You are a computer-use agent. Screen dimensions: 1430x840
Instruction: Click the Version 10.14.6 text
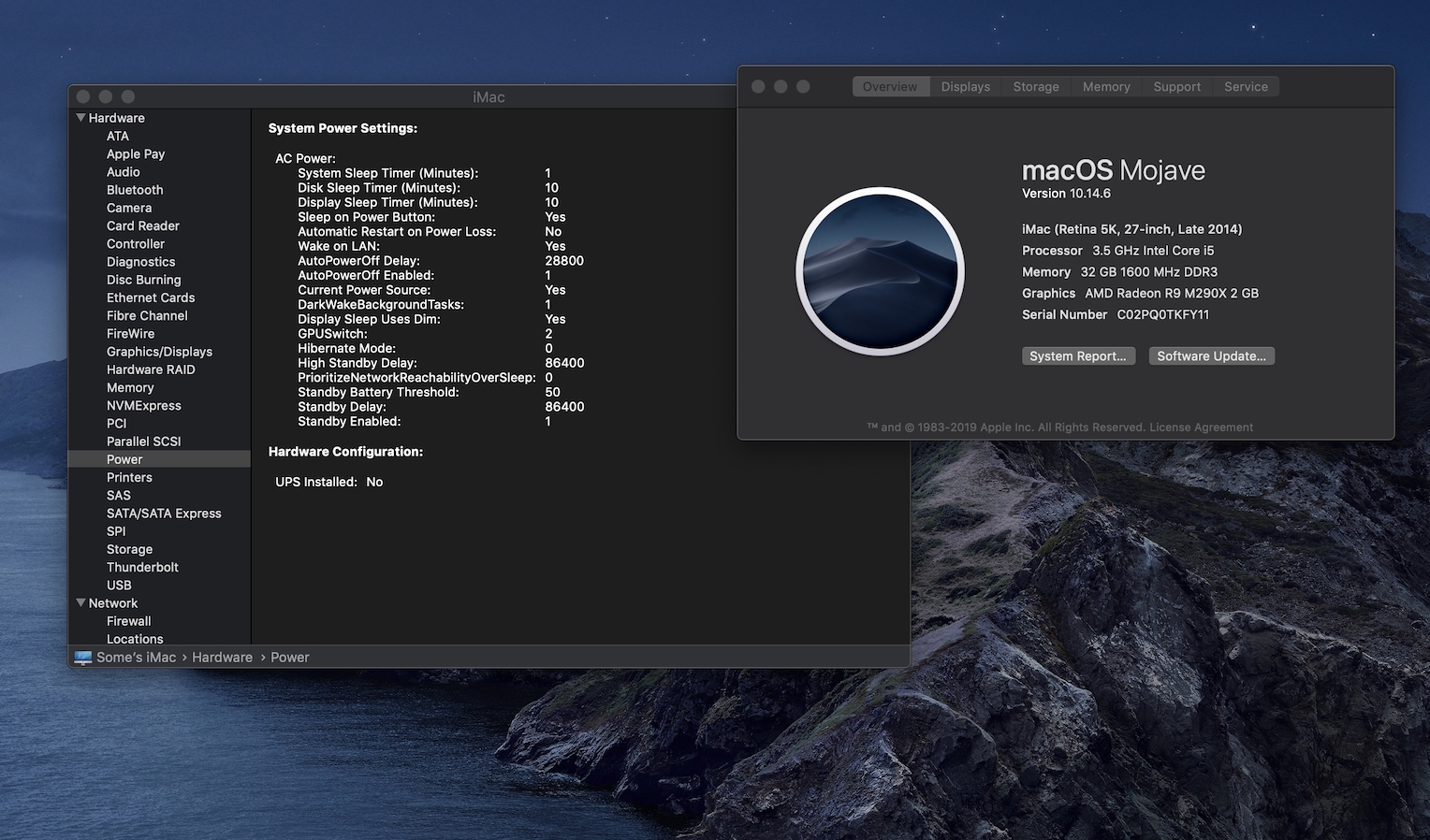[1066, 194]
